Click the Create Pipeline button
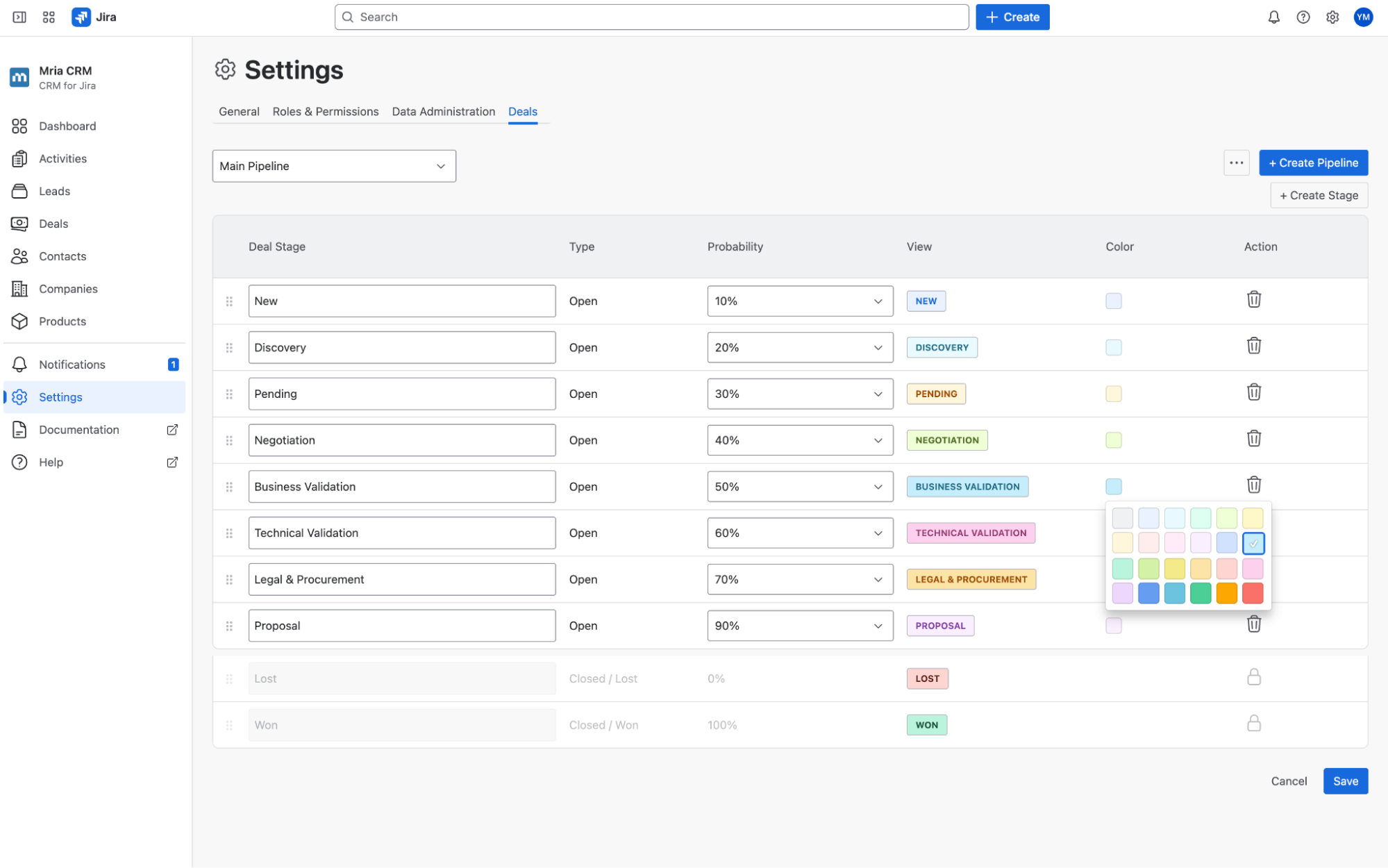The width and height of the screenshot is (1388, 868). tap(1313, 163)
